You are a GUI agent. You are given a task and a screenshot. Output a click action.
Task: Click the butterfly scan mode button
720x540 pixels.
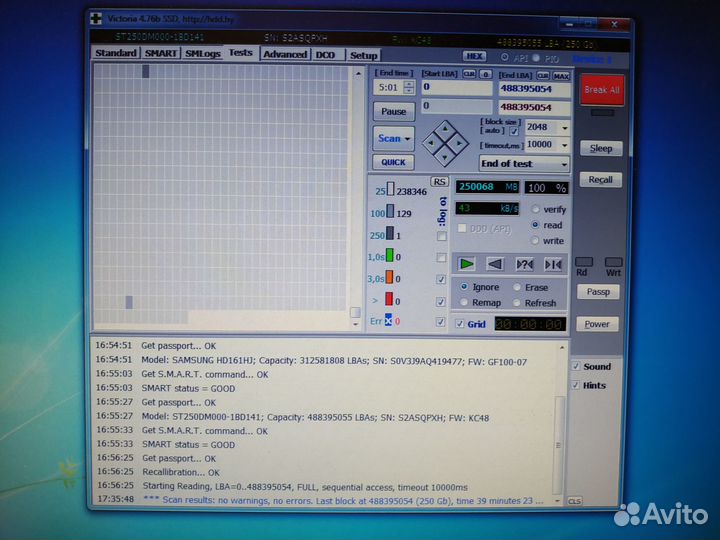click(x=553, y=264)
